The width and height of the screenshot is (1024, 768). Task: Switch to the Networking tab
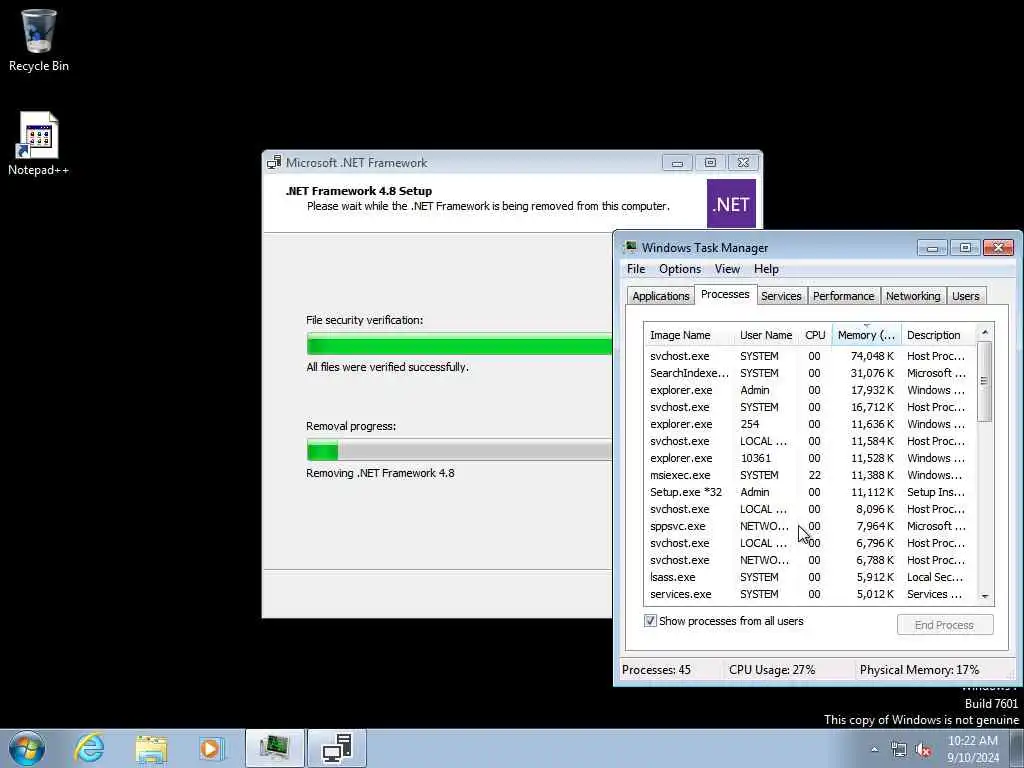click(913, 296)
